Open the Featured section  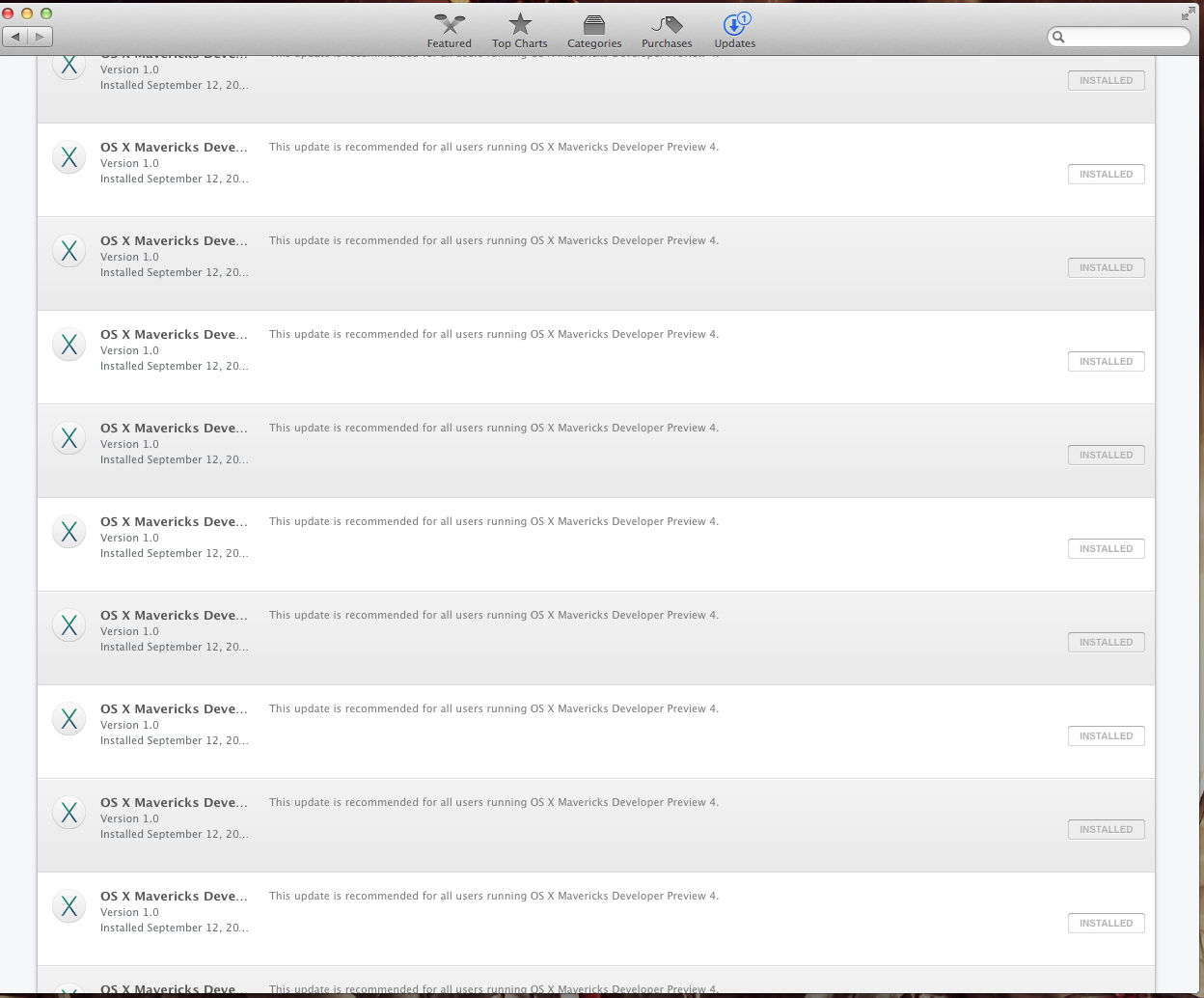click(x=450, y=30)
